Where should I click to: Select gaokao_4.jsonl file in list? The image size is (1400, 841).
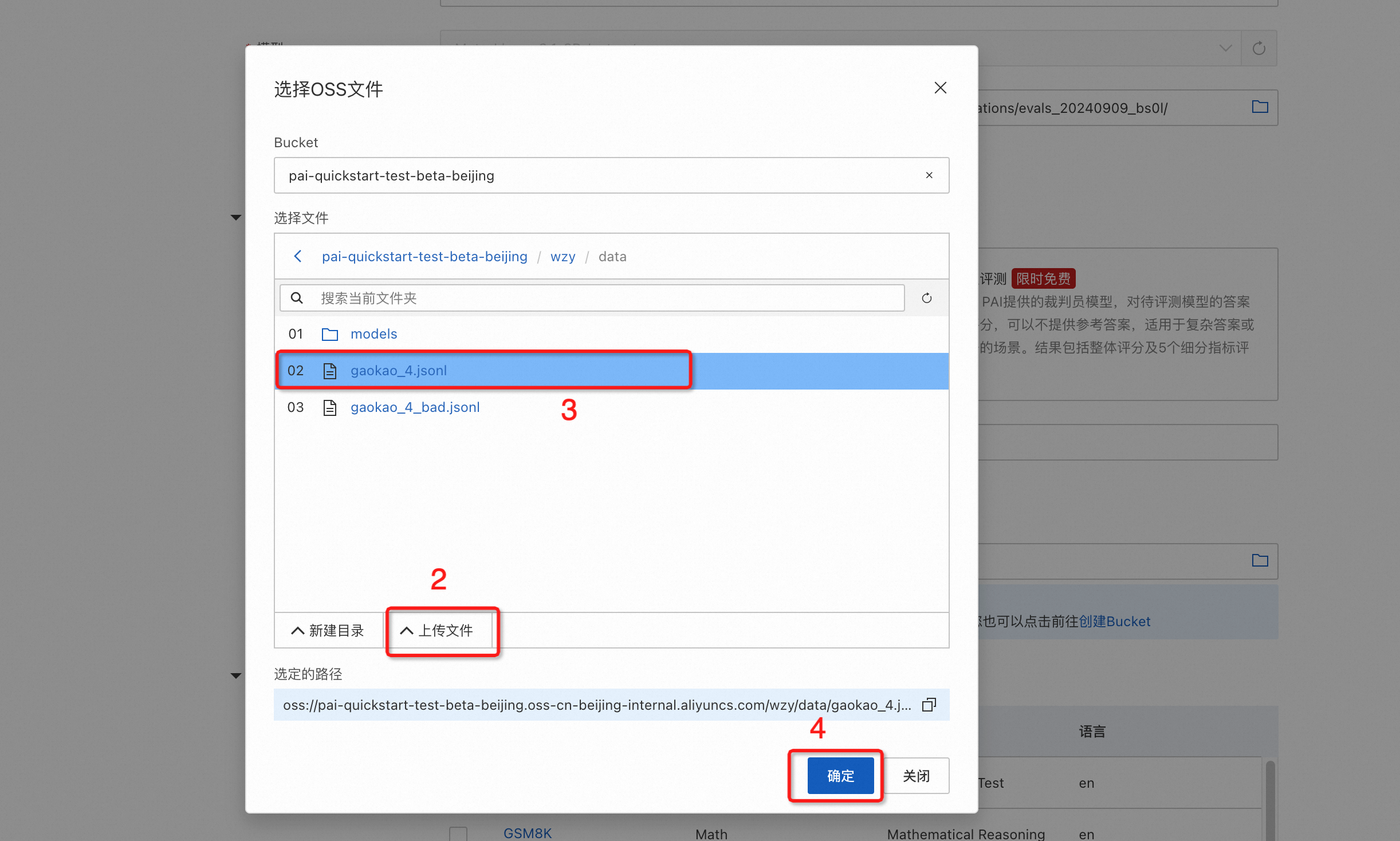tap(398, 370)
